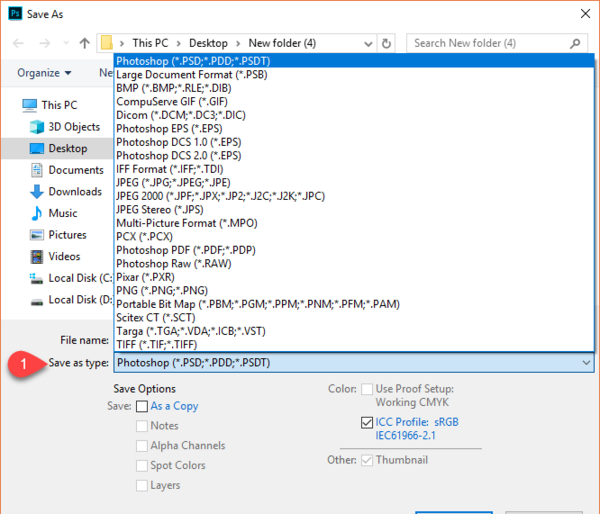Uncheck the ICC Profile sRGB checkbox
This screenshot has width=600, height=514.
[x=367, y=423]
